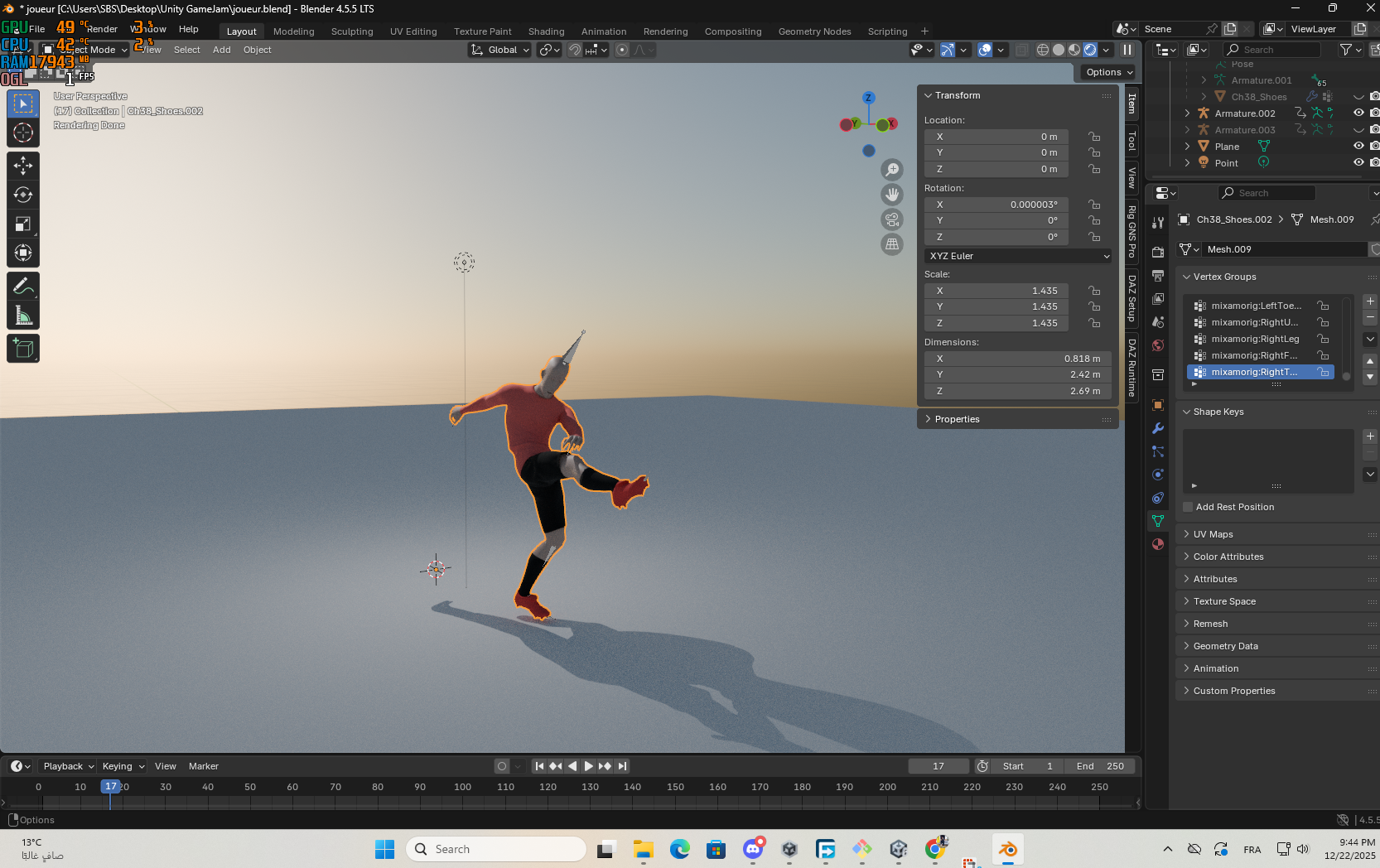Switch to the Sculpting workspace tab
Screen dimensions: 1380x868
[x=352, y=31]
